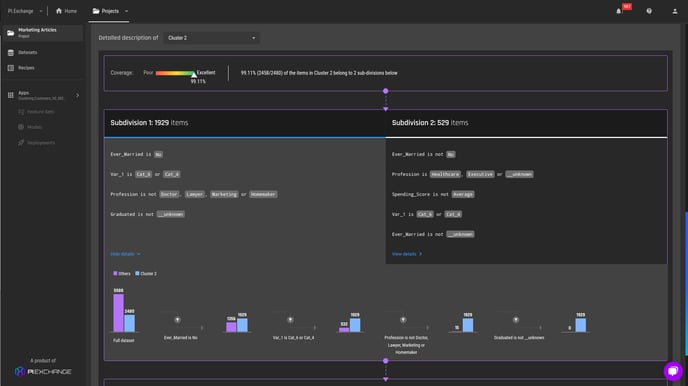
Task: Expand Subdivision 2 with View details
Action: [x=407, y=254]
